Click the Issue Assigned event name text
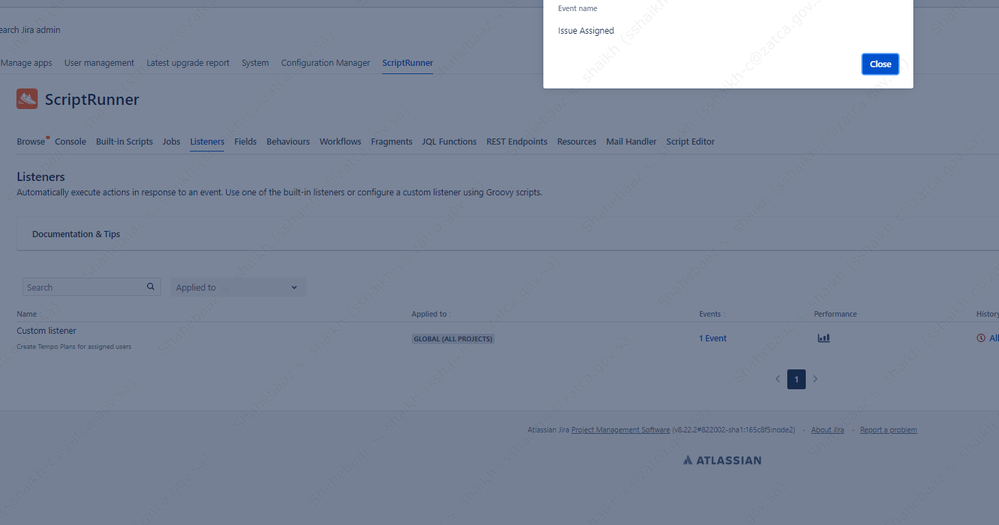Screen dimensions: 999x525 click(x=586, y=31)
